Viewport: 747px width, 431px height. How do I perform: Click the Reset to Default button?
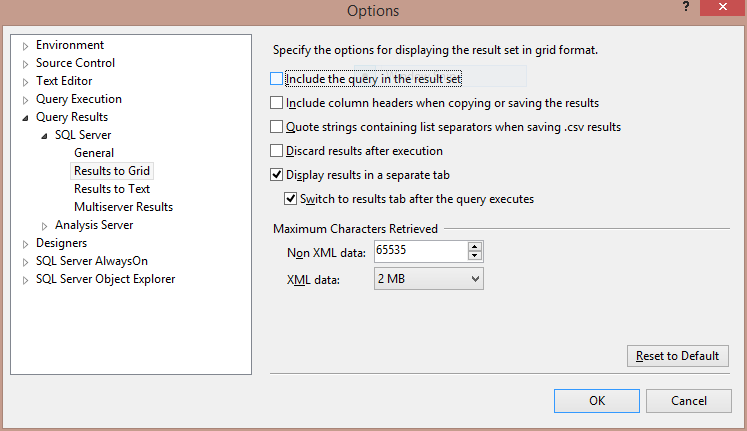tap(677, 356)
